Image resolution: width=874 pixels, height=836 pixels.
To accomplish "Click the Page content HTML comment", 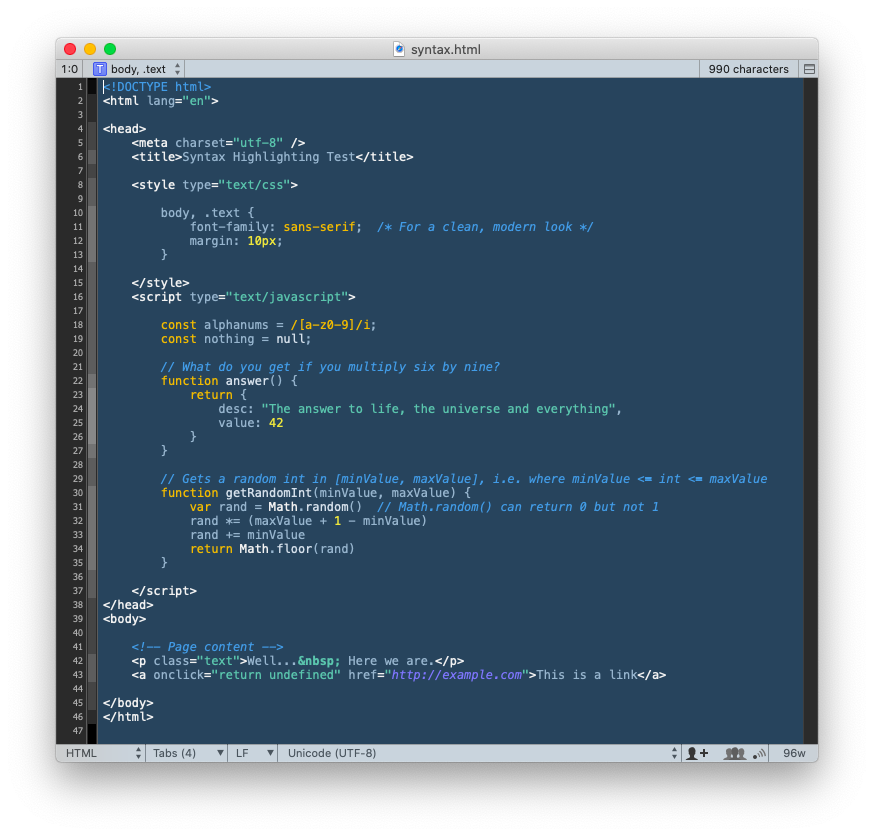I will 207,647.
